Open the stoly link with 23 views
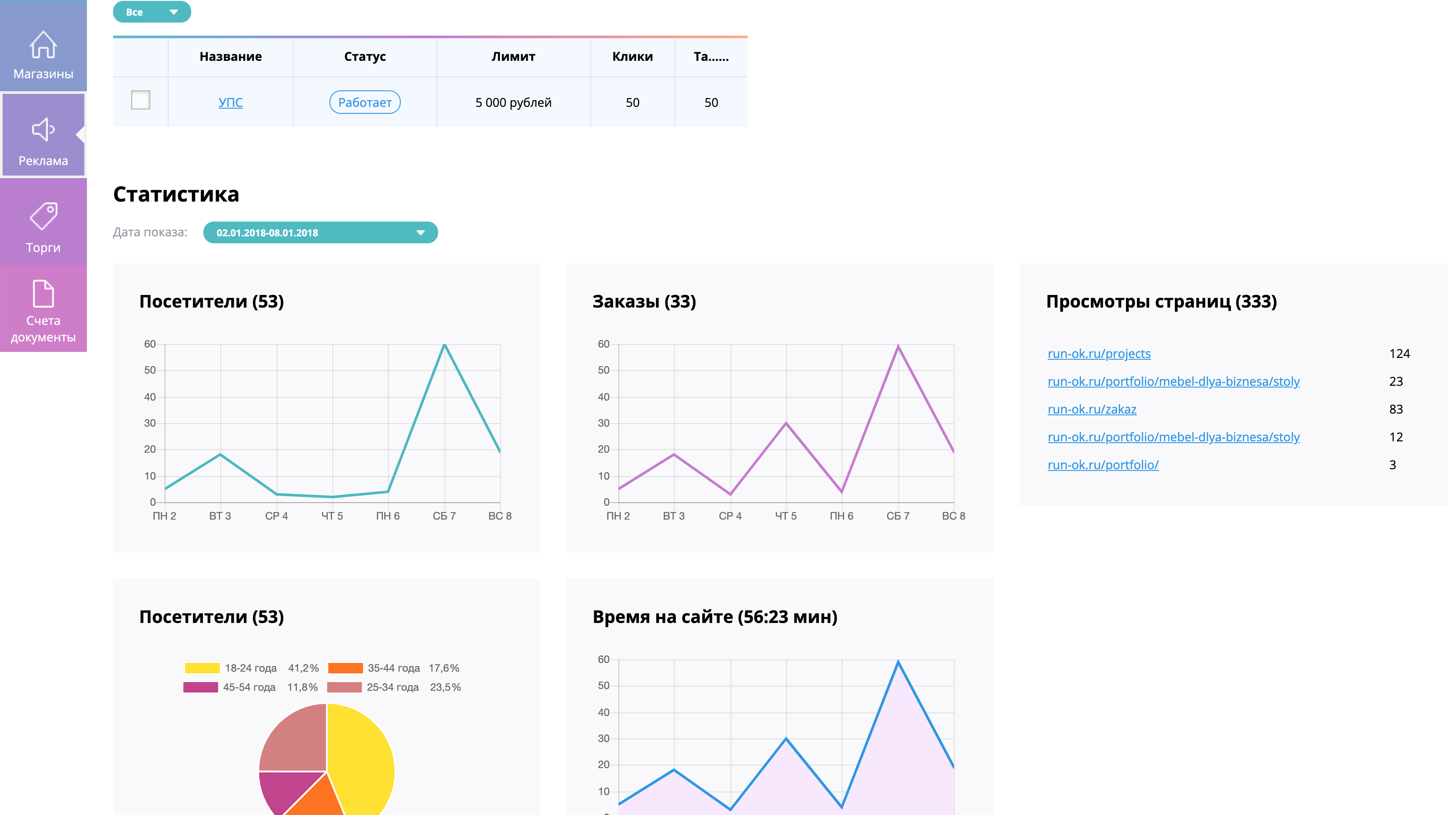The width and height of the screenshot is (1456, 815). [x=1173, y=381]
